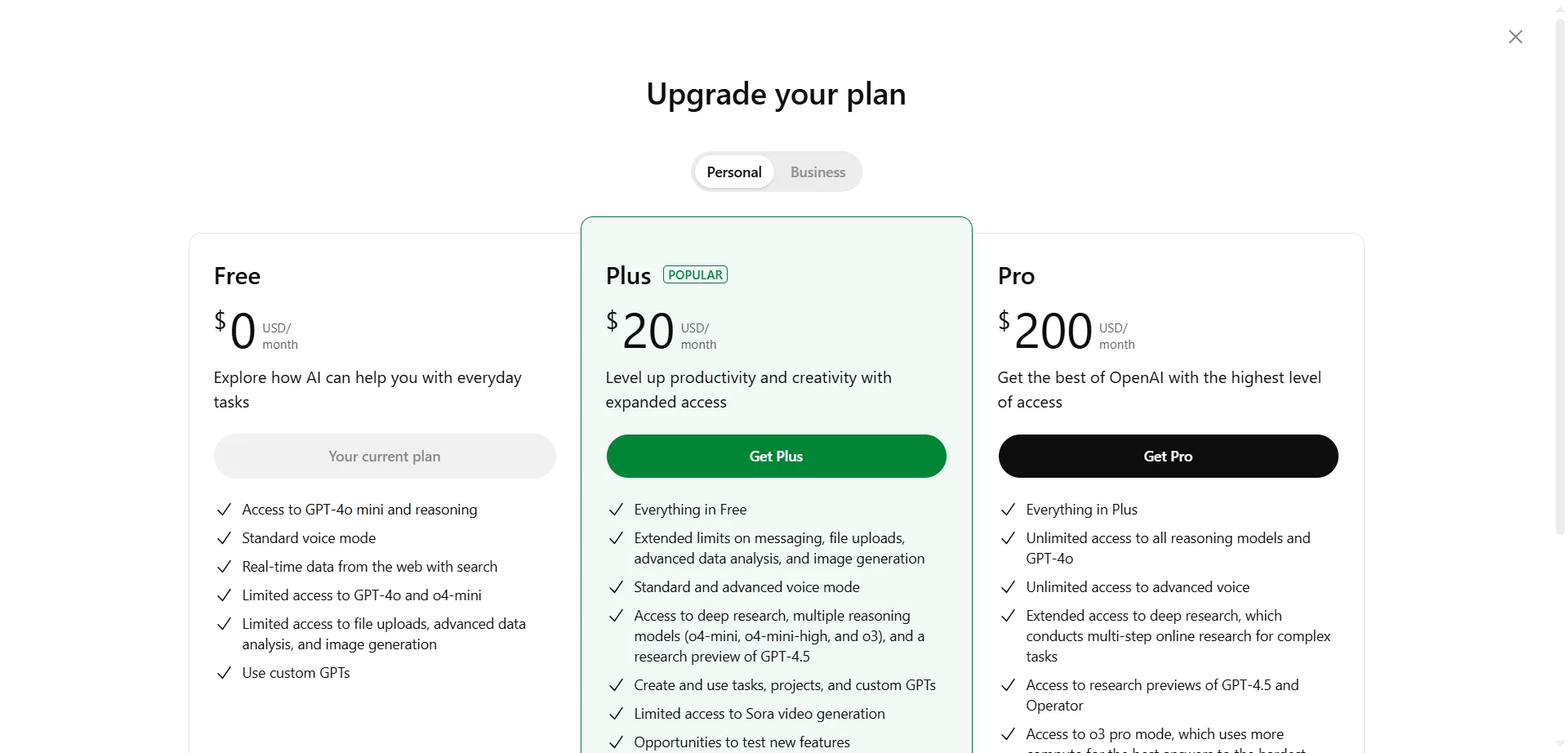
Task: Click checkmark beside Limited access to Sora
Action: [616, 714]
